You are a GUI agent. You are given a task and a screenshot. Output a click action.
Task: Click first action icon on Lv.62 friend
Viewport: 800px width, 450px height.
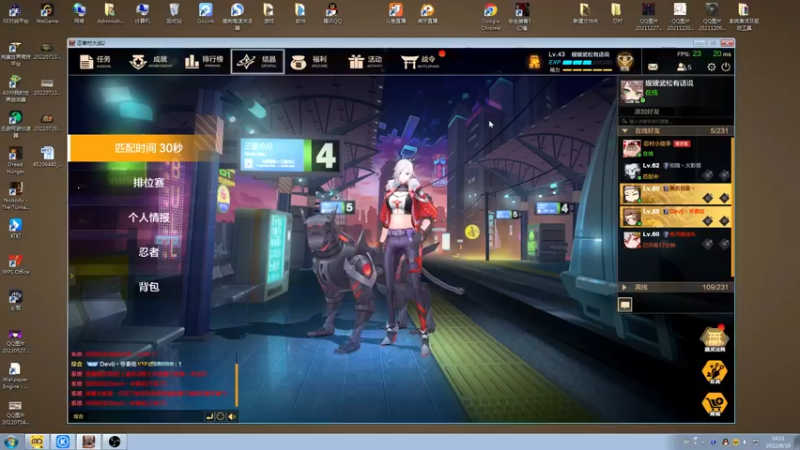[x=708, y=176]
